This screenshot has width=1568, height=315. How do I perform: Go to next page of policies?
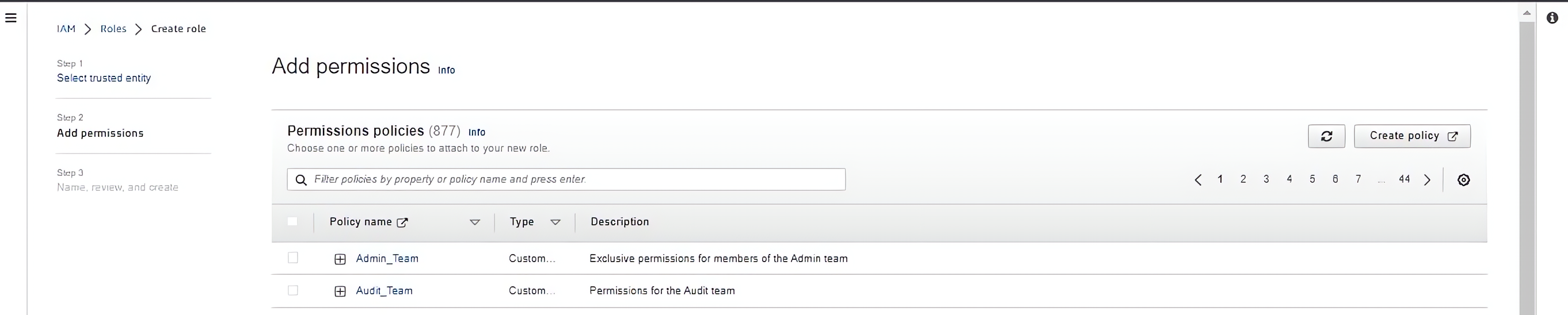pyautogui.click(x=1427, y=180)
